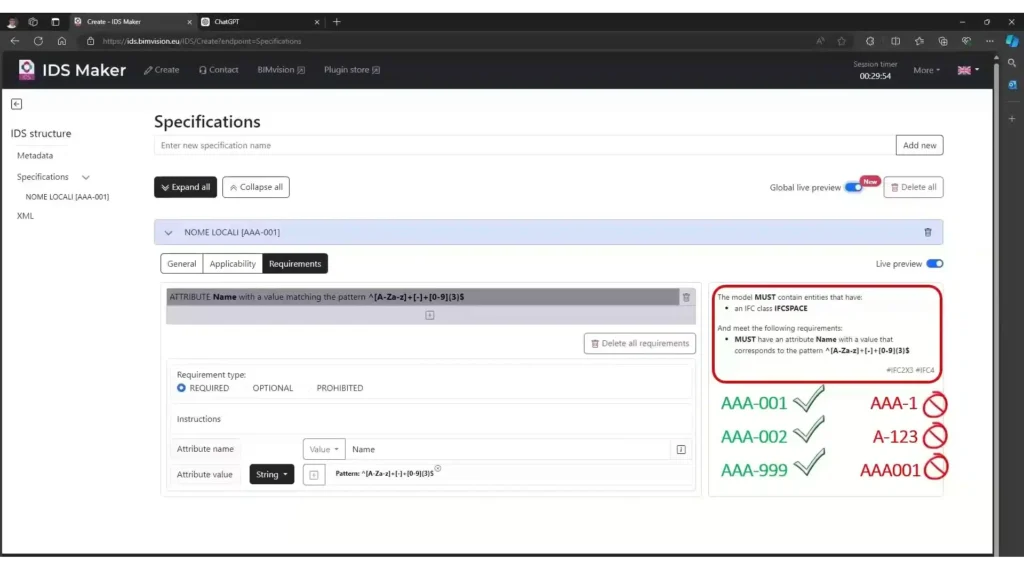Image resolution: width=1024 pixels, height=576 pixels.
Task: Open the String type dropdown
Action: click(x=271, y=475)
